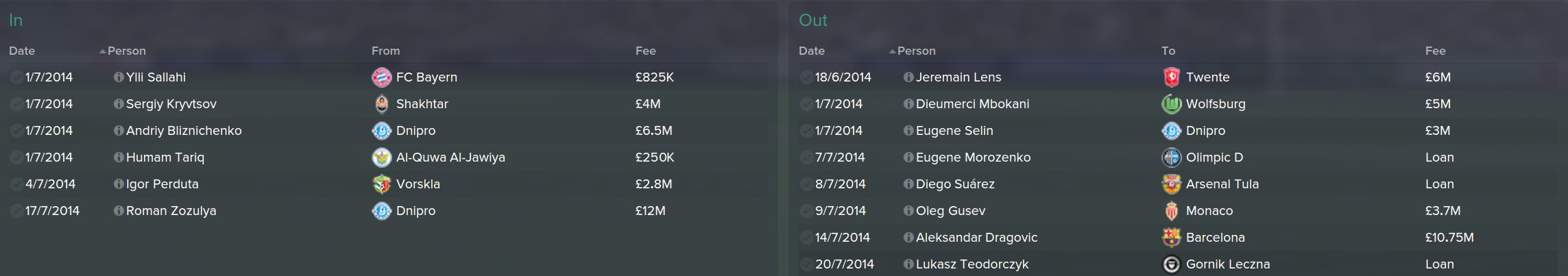
Task: Sort the In table by Fee column
Action: pyautogui.click(x=645, y=51)
